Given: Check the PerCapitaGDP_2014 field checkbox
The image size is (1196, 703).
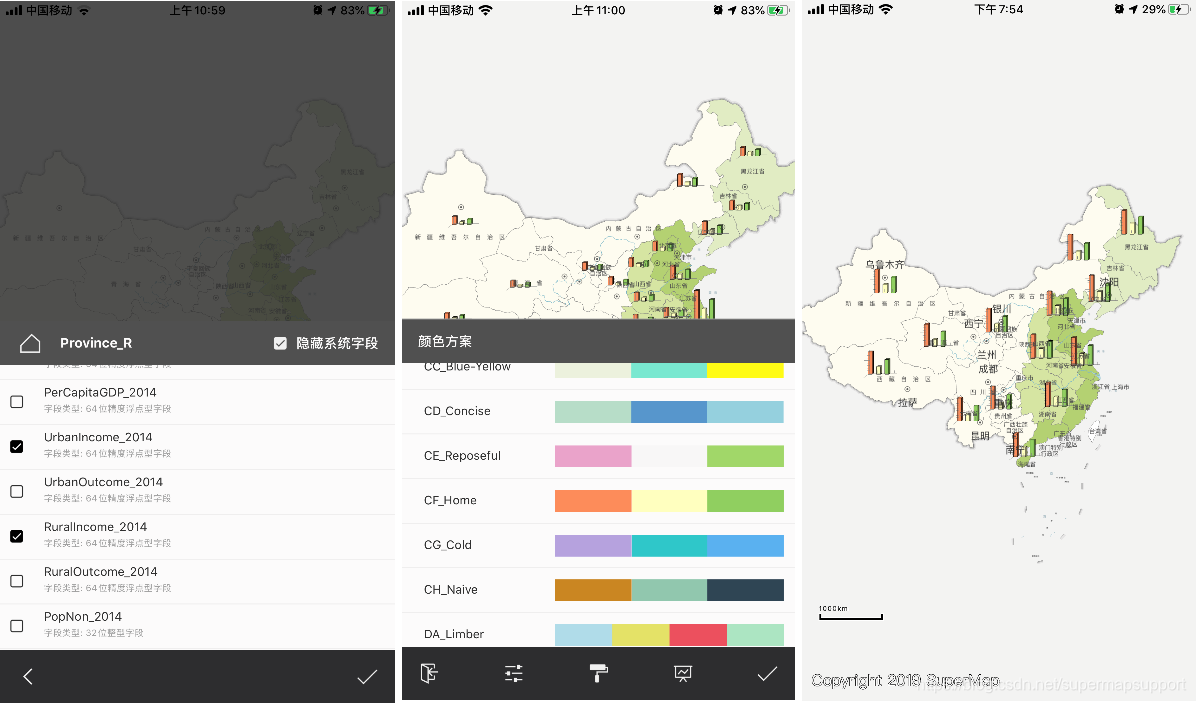Looking at the screenshot, I should [x=17, y=402].
